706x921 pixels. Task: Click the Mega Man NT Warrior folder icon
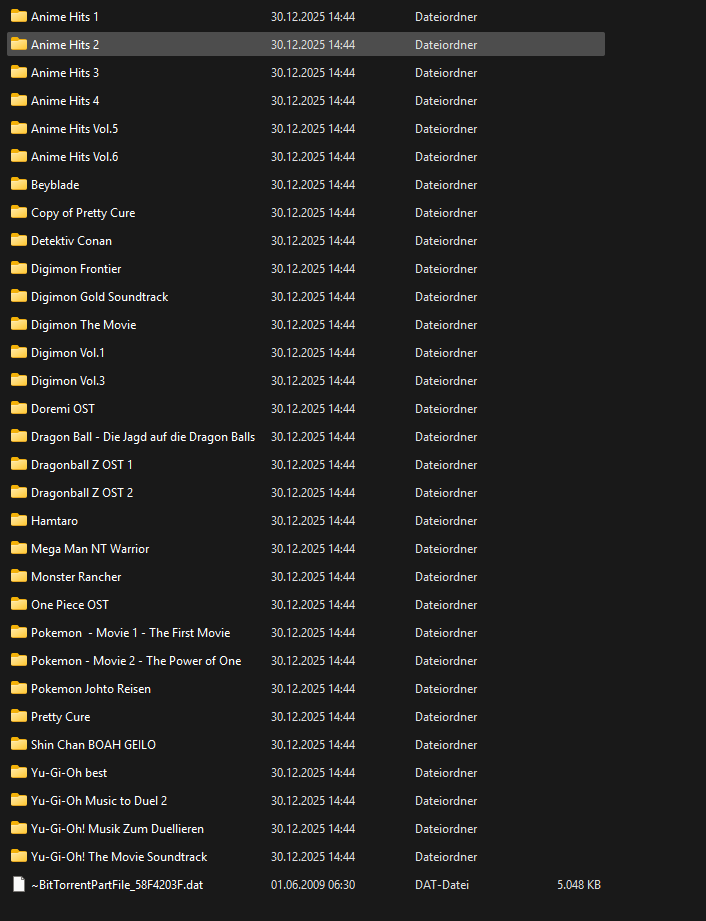point(19,548)
